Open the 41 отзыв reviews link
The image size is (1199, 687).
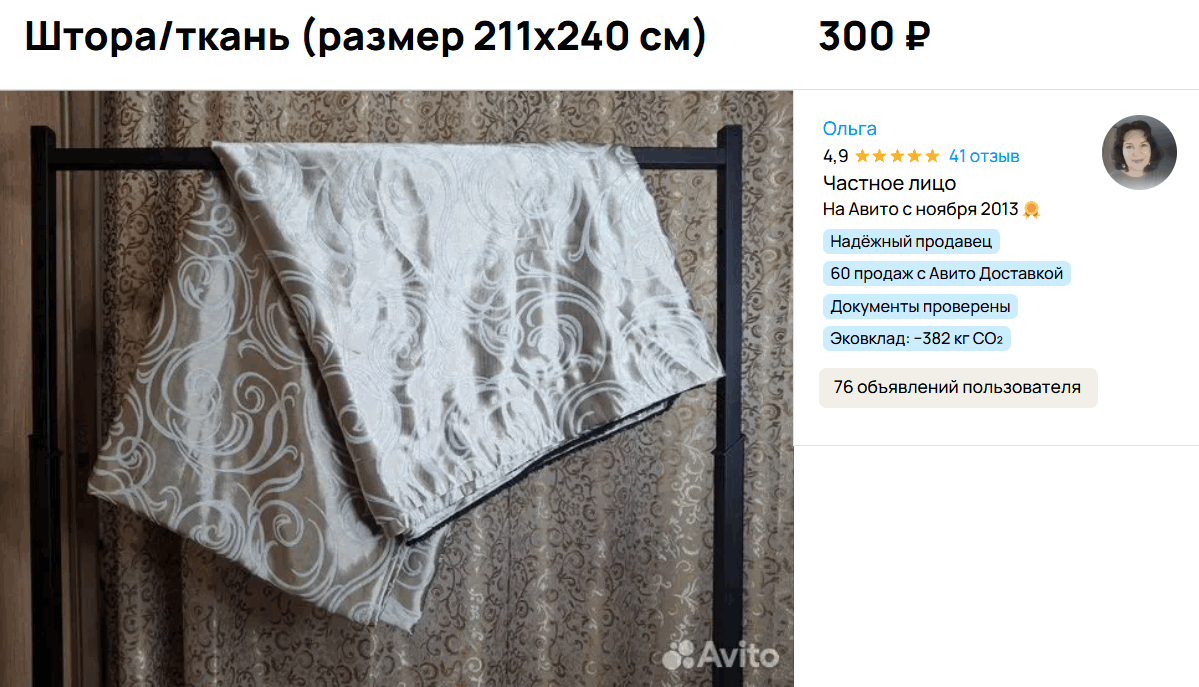point(983,156)
